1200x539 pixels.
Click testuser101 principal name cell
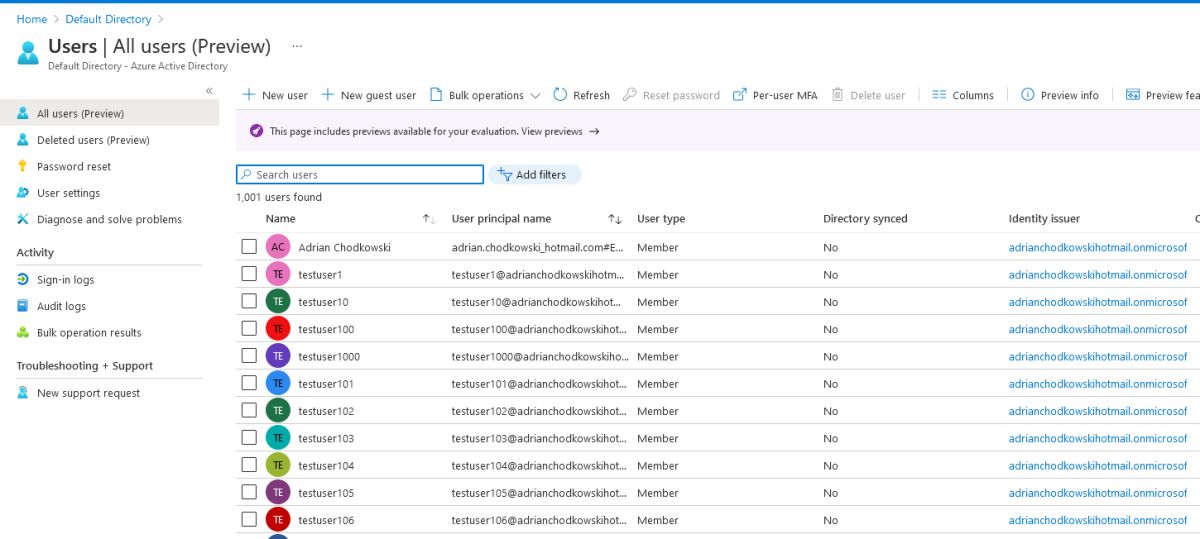[x=539, y=384]
